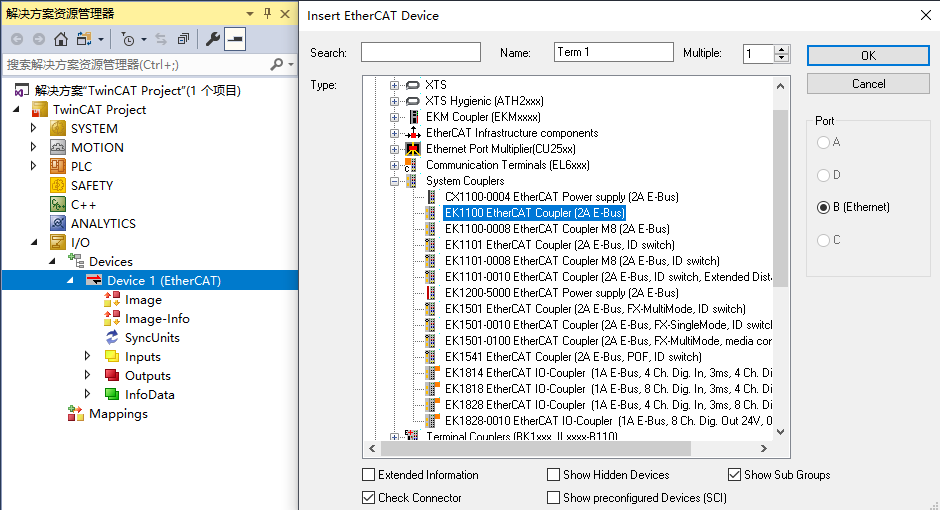Toggle the preview selected items button
This screenshot has width=940, height=510.
pos(235,40)
